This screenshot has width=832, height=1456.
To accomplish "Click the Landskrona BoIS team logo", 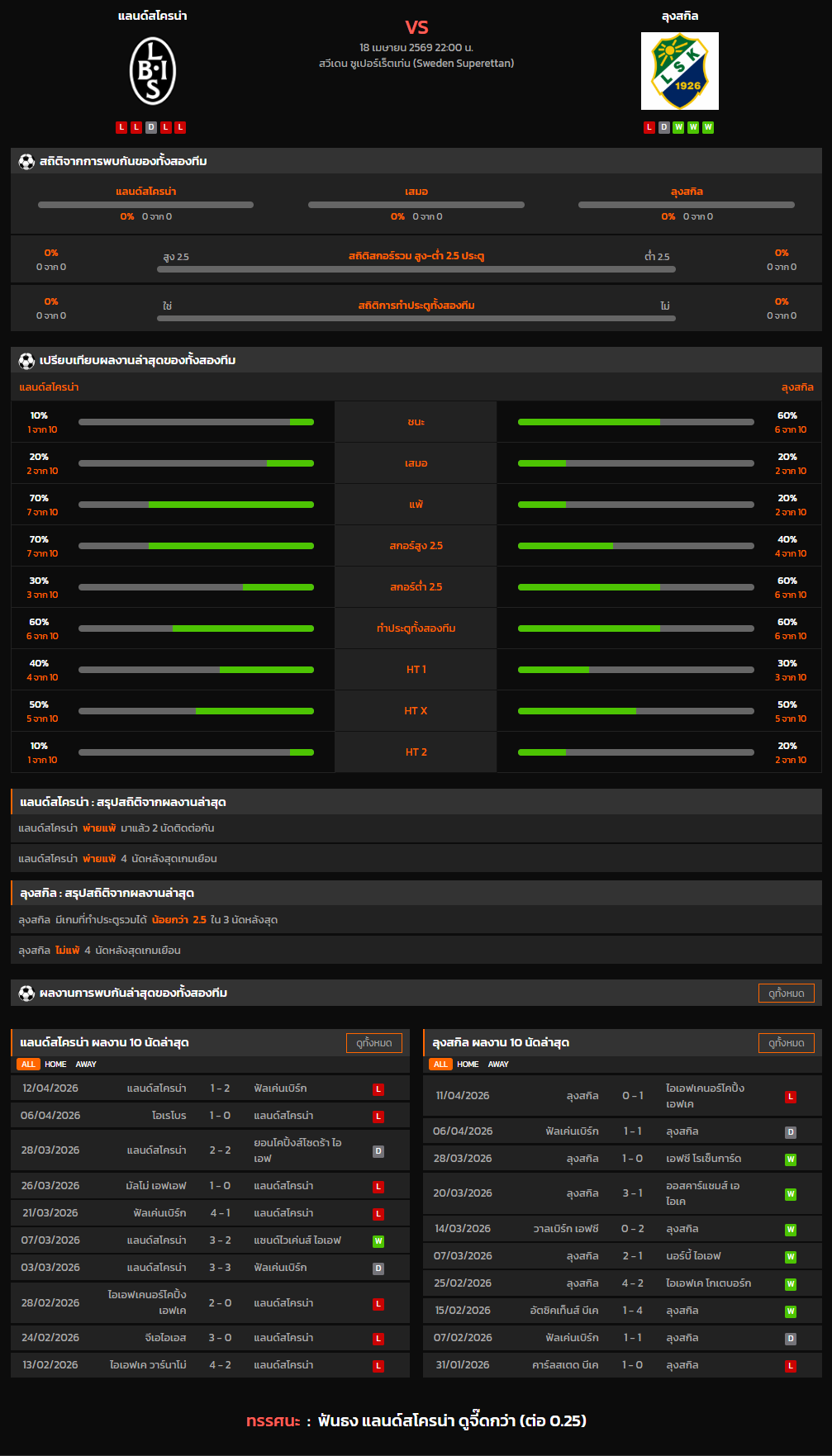I will coord(153,72).
